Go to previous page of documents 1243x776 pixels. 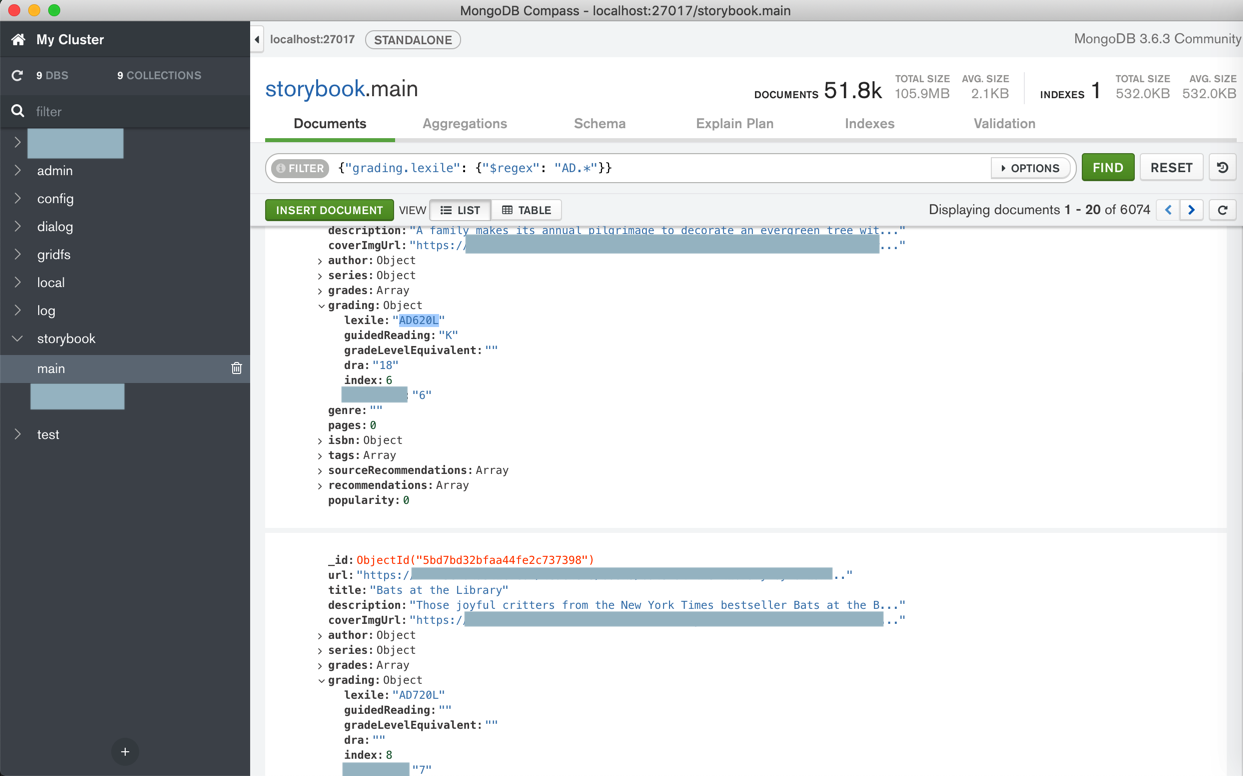[1168, 210]
